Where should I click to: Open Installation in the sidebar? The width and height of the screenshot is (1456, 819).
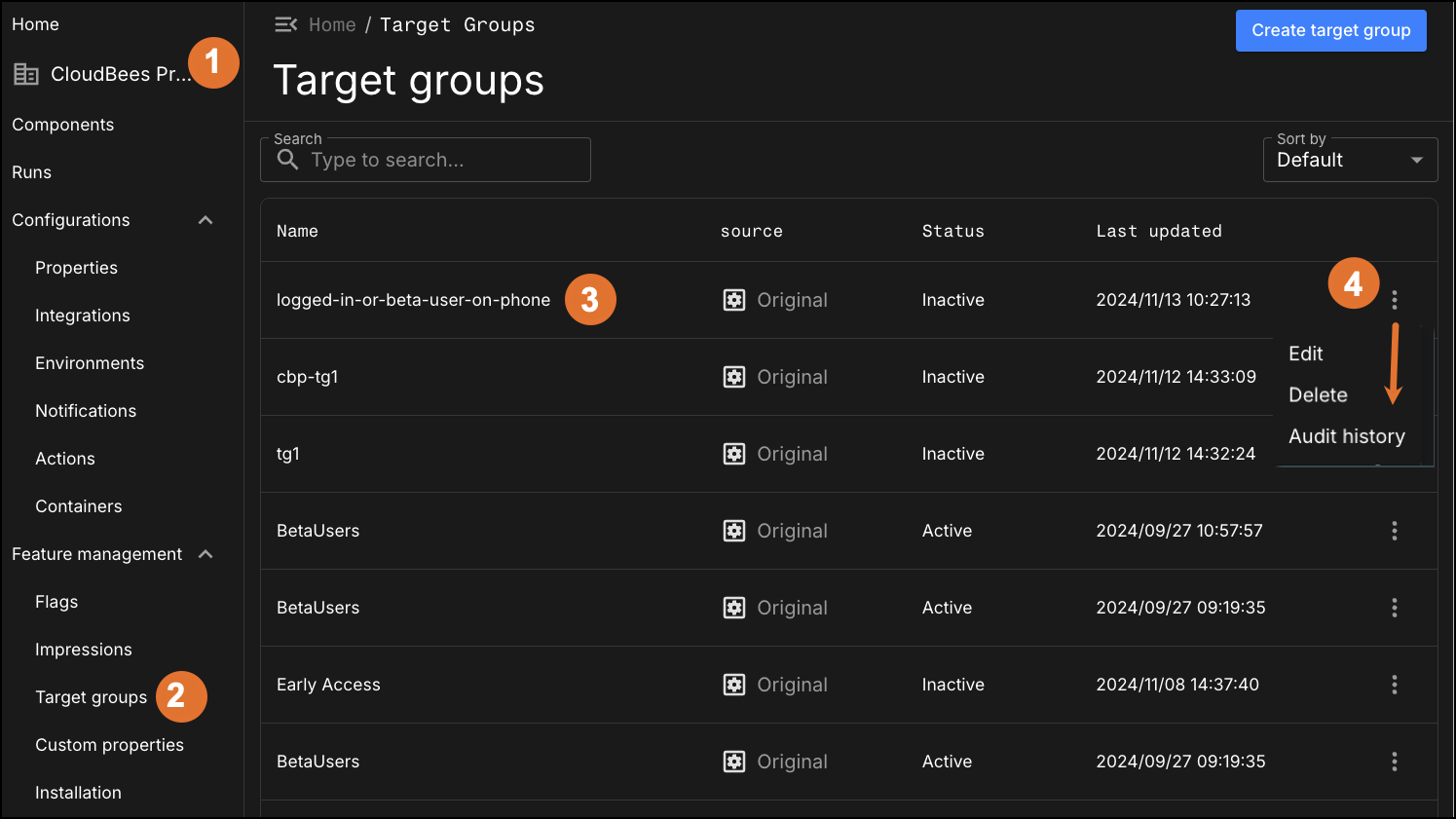point(78,793)
